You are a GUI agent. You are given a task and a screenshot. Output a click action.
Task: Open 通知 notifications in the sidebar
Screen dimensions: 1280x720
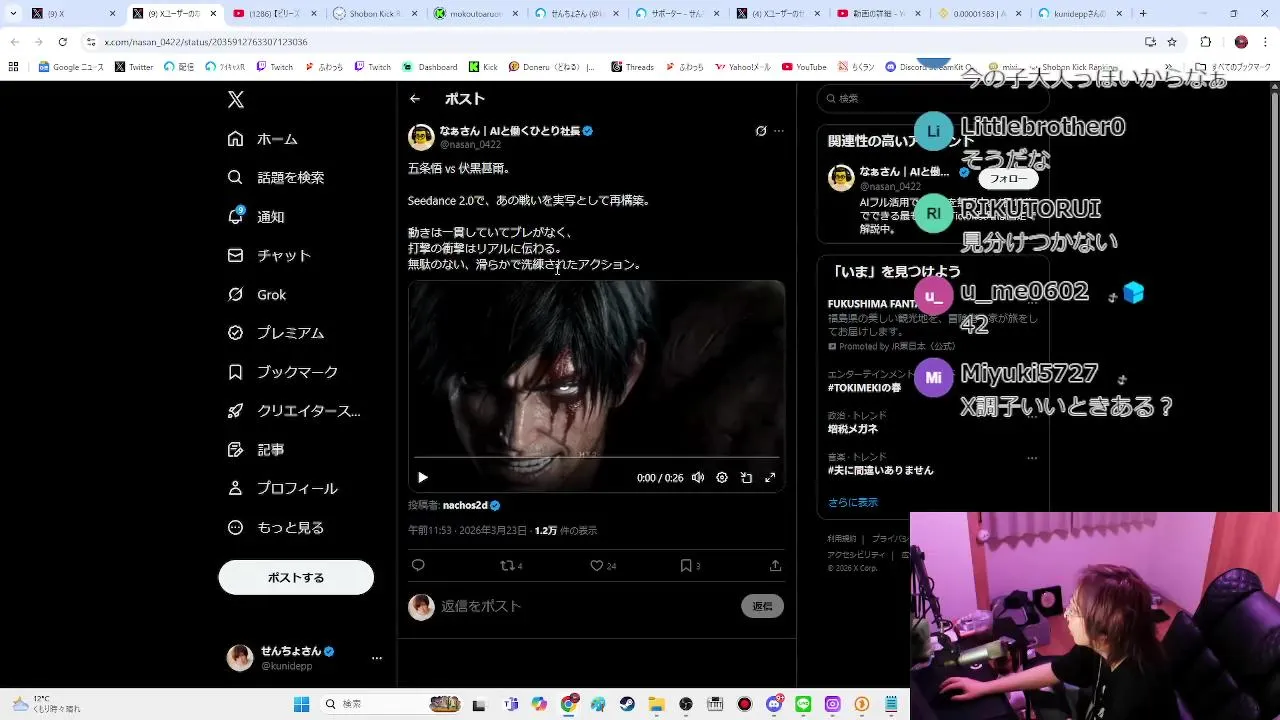(x=257, y=216)
